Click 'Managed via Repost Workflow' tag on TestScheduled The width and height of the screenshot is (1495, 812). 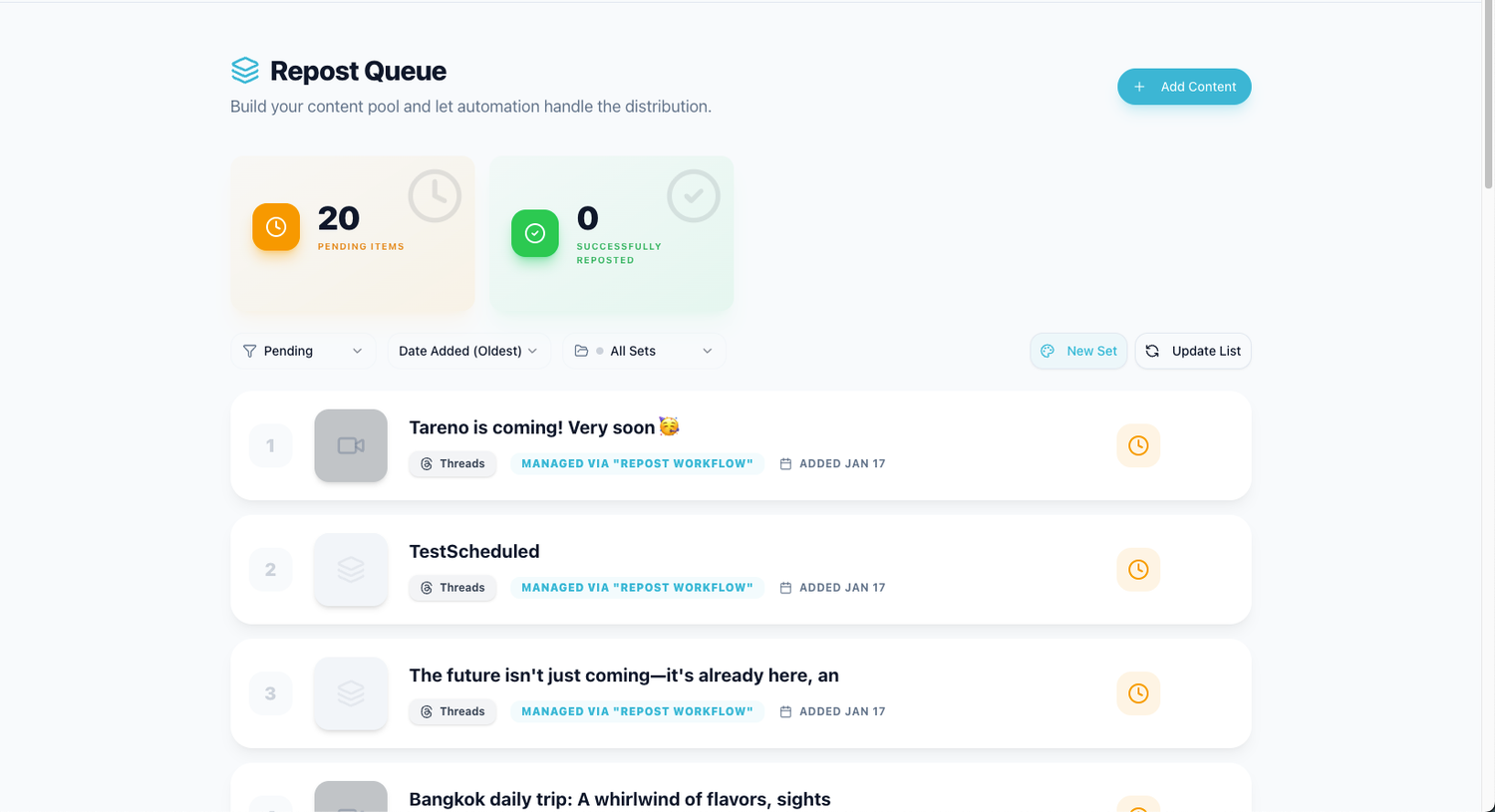pyautogui.click(x=637, y=588)
